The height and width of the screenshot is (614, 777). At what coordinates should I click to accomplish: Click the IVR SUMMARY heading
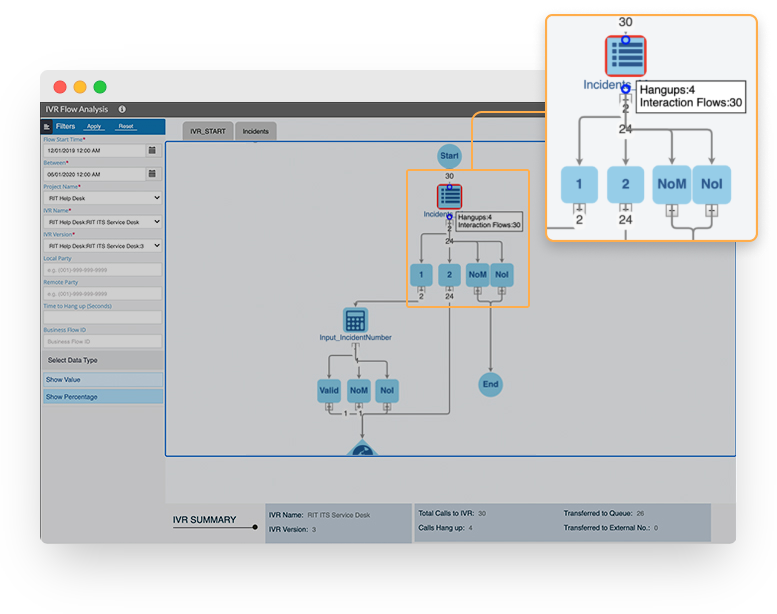204,520
